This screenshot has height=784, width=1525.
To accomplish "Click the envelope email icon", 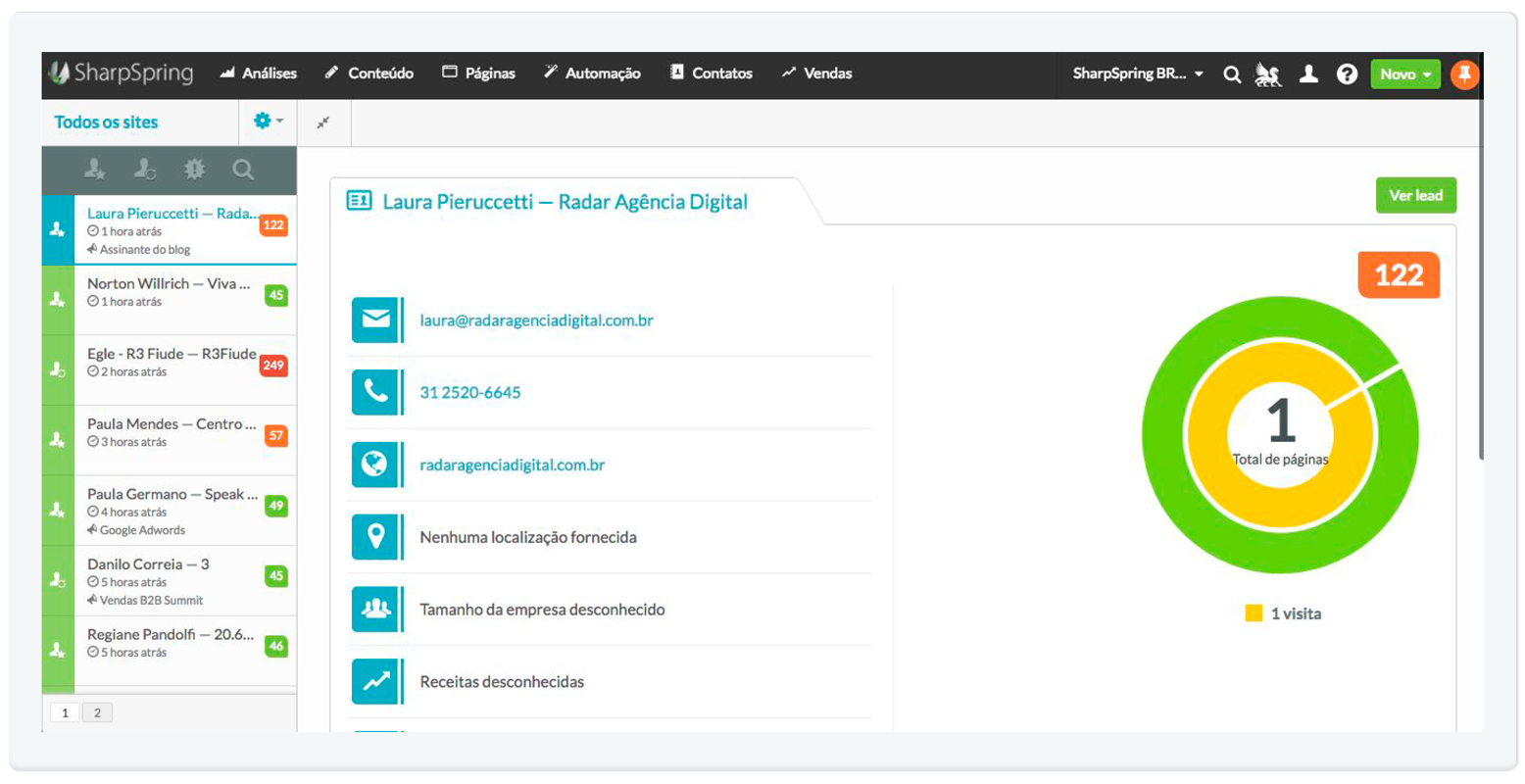I will pos(375,319).
